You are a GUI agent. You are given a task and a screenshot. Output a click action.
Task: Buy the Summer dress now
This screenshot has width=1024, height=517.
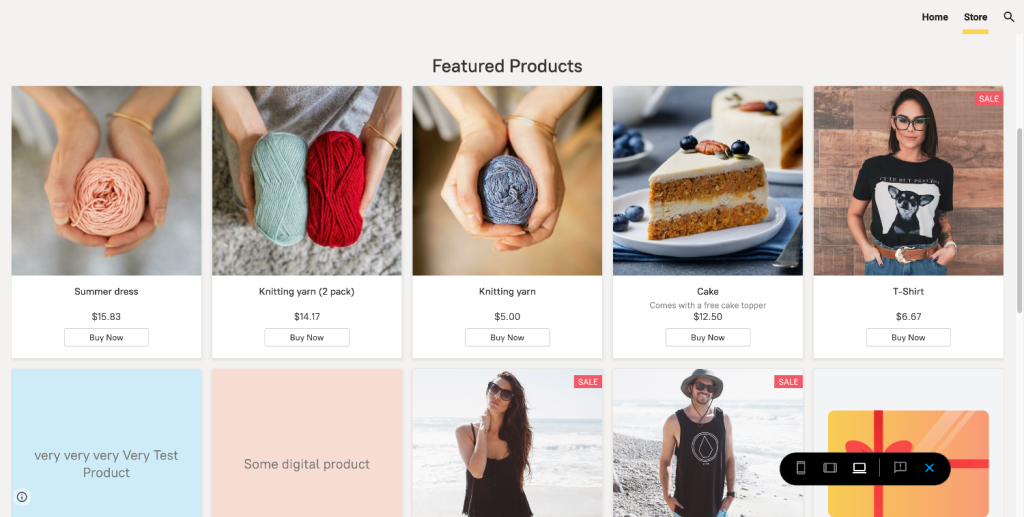coord(106,338)
